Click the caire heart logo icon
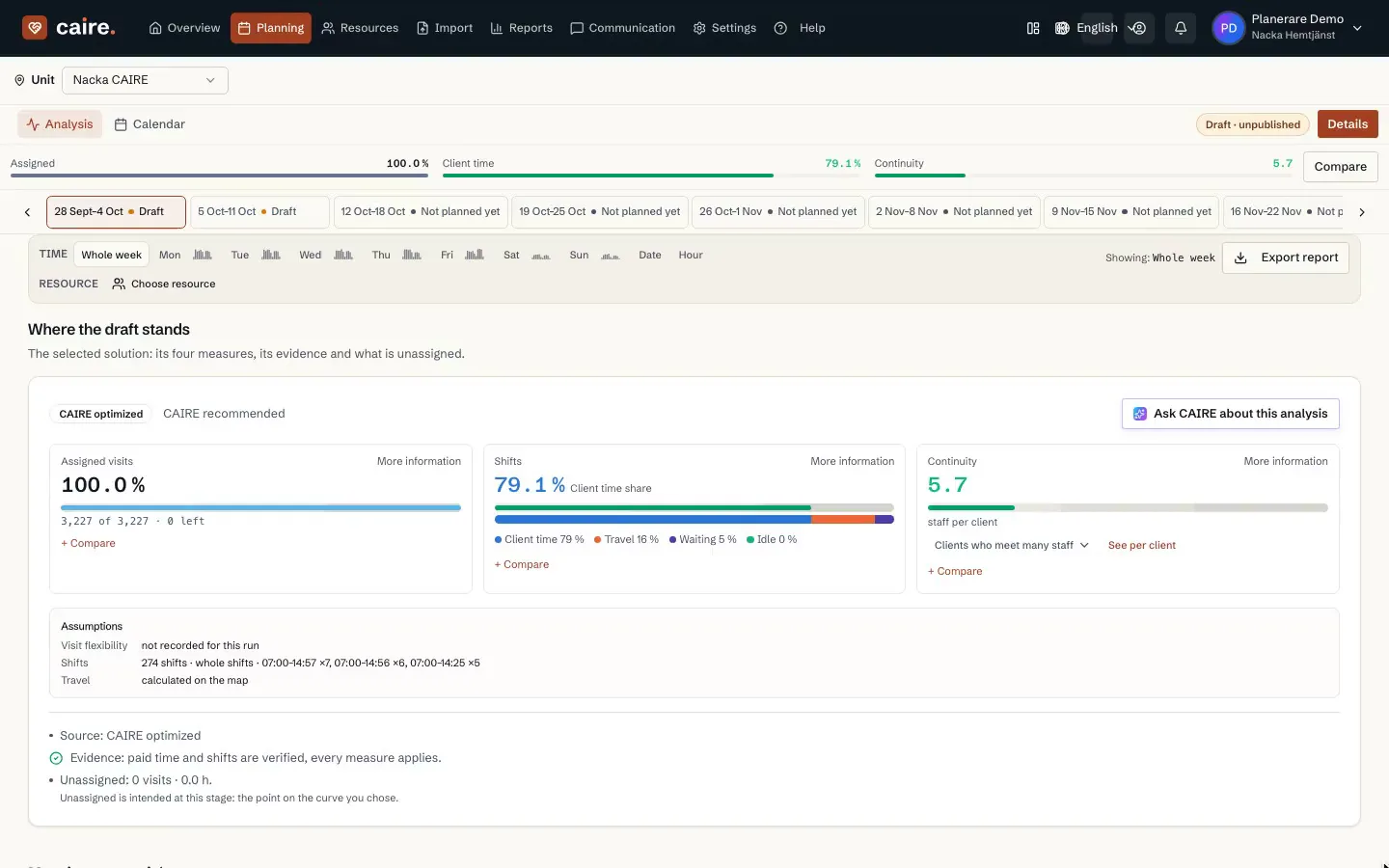Viewport: 1389px width, 868px height. pos(35,28)
